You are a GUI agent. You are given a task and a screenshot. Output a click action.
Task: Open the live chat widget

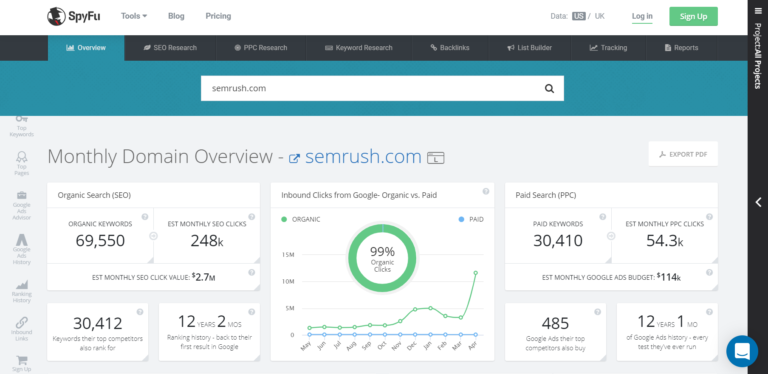click(x=742, y=351)
